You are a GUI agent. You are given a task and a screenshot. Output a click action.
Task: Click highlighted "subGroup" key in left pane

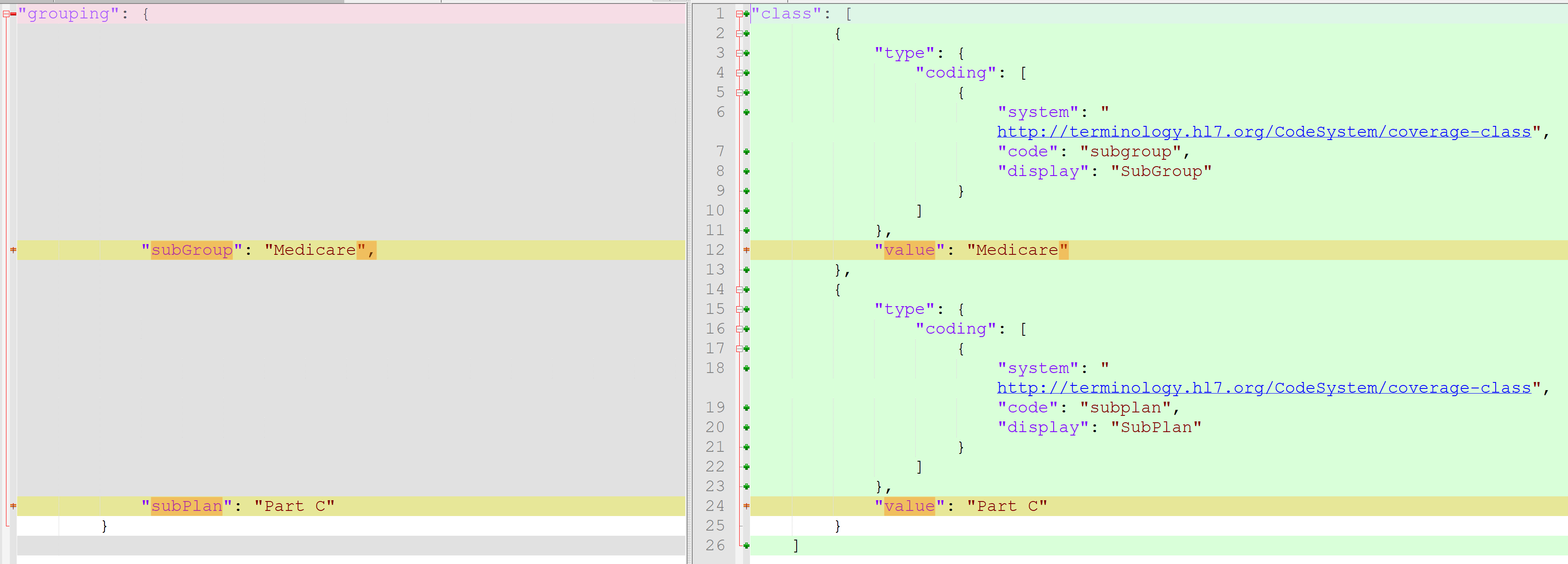click(x=192, y=250)
